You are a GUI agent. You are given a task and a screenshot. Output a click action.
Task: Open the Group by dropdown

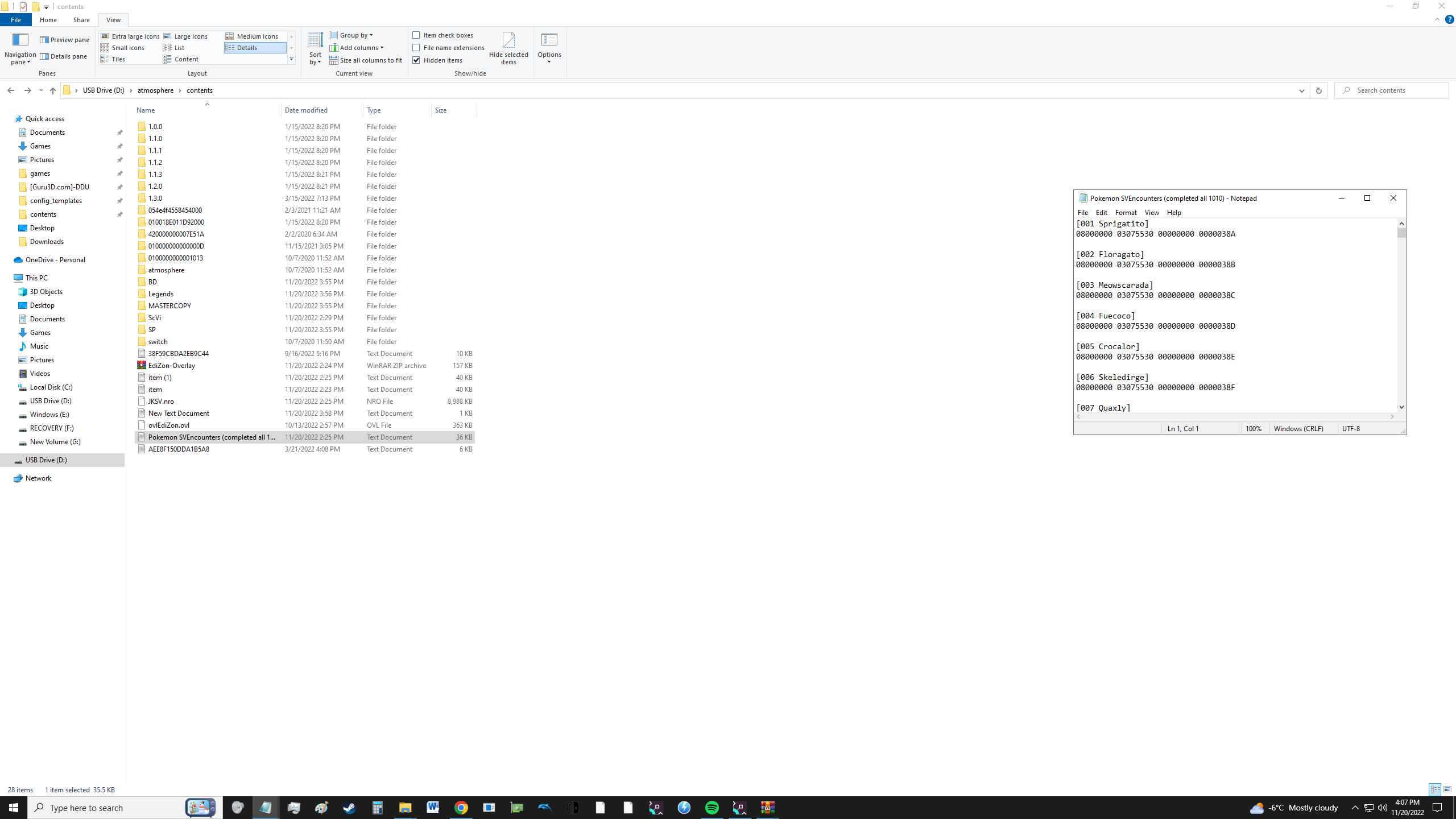click(x=351, y=35)
